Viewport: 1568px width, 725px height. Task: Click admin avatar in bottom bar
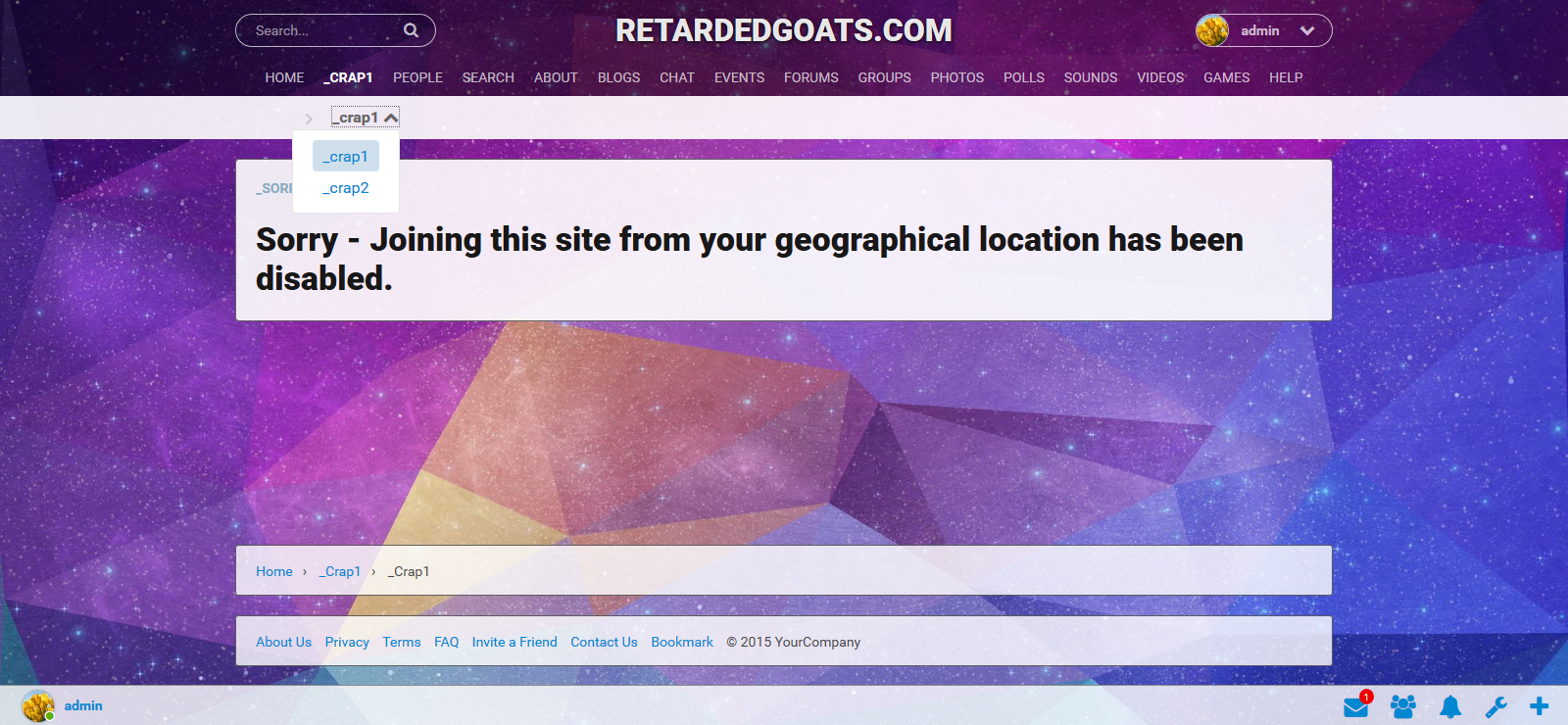point(37,705)
